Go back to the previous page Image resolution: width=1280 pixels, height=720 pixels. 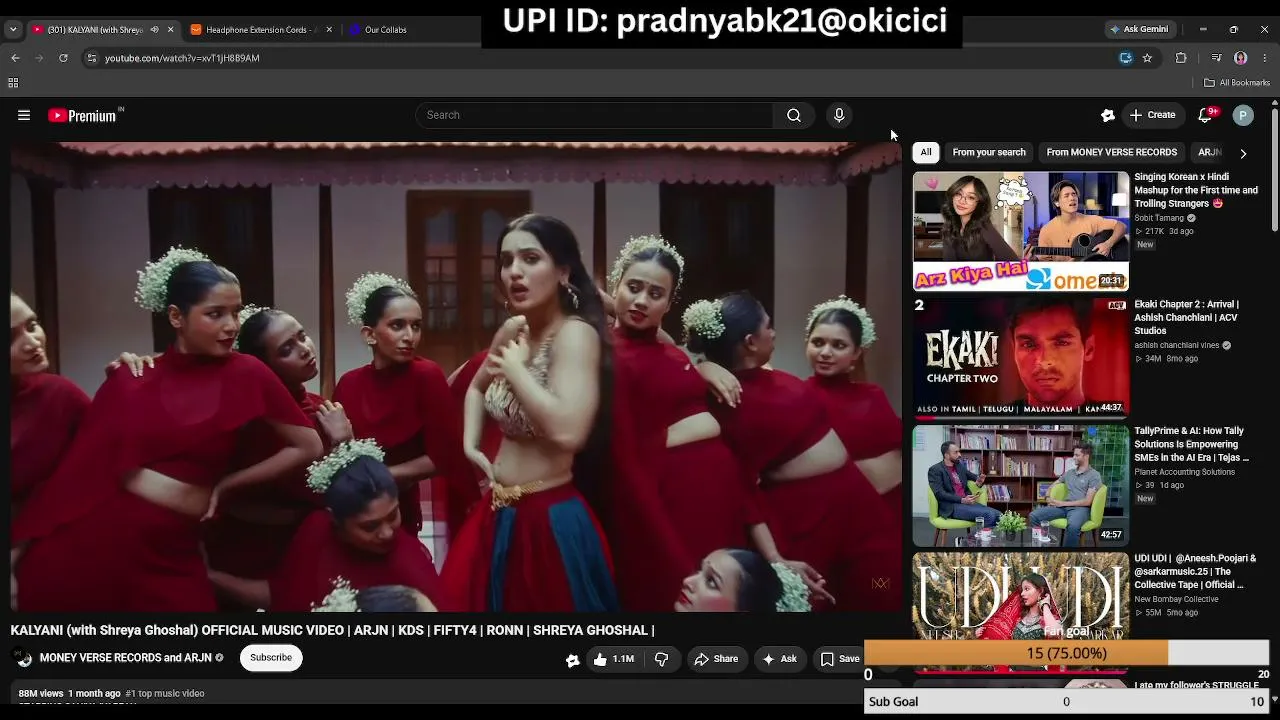[x=15, y=58]
